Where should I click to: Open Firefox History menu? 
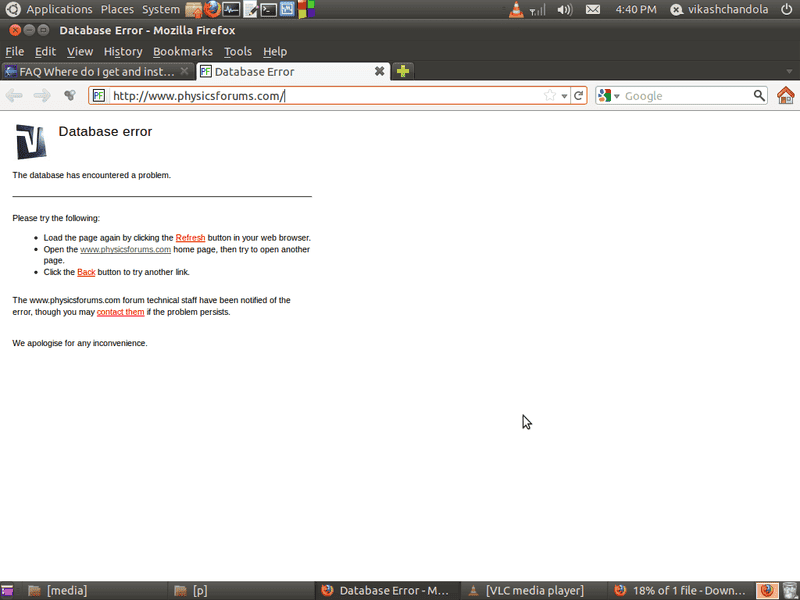[123, 52]
